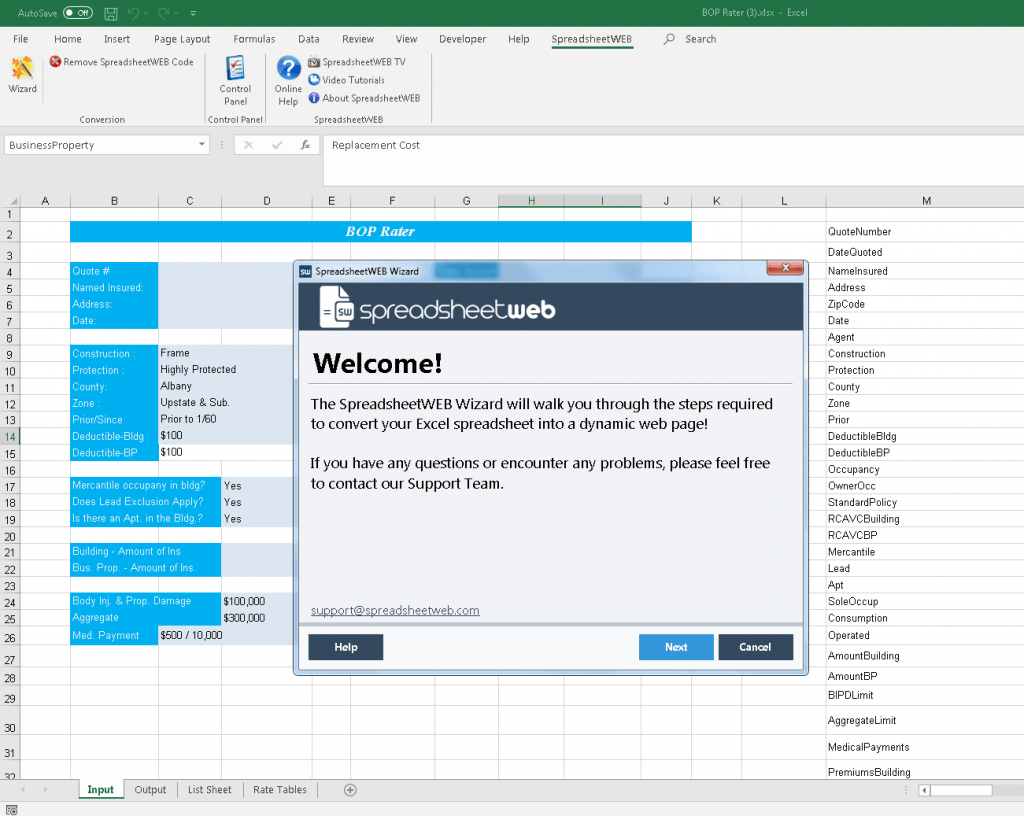This screenshot has width=1024, height=816.
Task: Open the Undo history dropdown arrow
Action: (146, 13)
